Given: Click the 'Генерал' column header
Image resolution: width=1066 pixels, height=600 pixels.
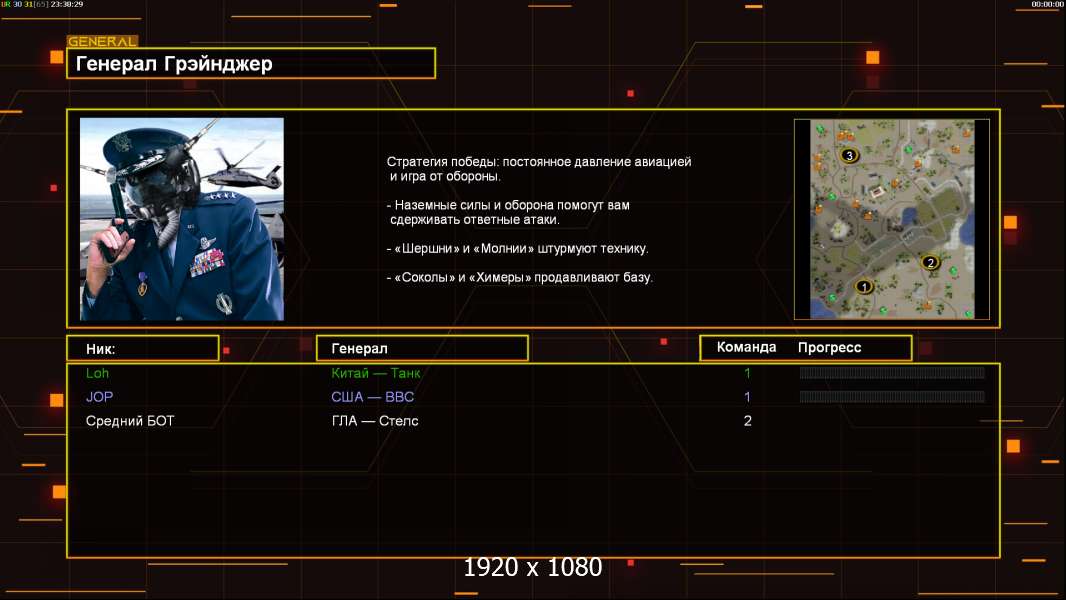Looking at the screenshot, I should click(x=422, y=349).
